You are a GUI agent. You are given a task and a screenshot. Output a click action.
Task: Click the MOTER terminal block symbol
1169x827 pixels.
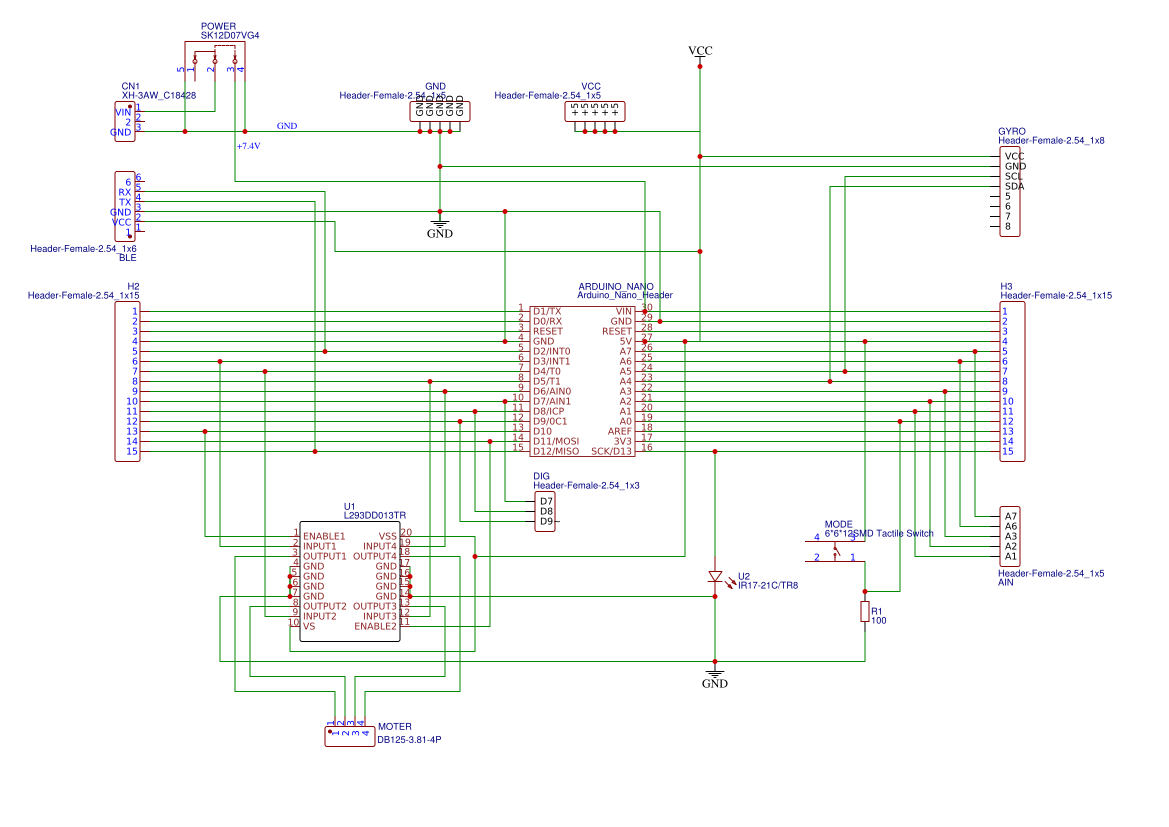(350, 736)
